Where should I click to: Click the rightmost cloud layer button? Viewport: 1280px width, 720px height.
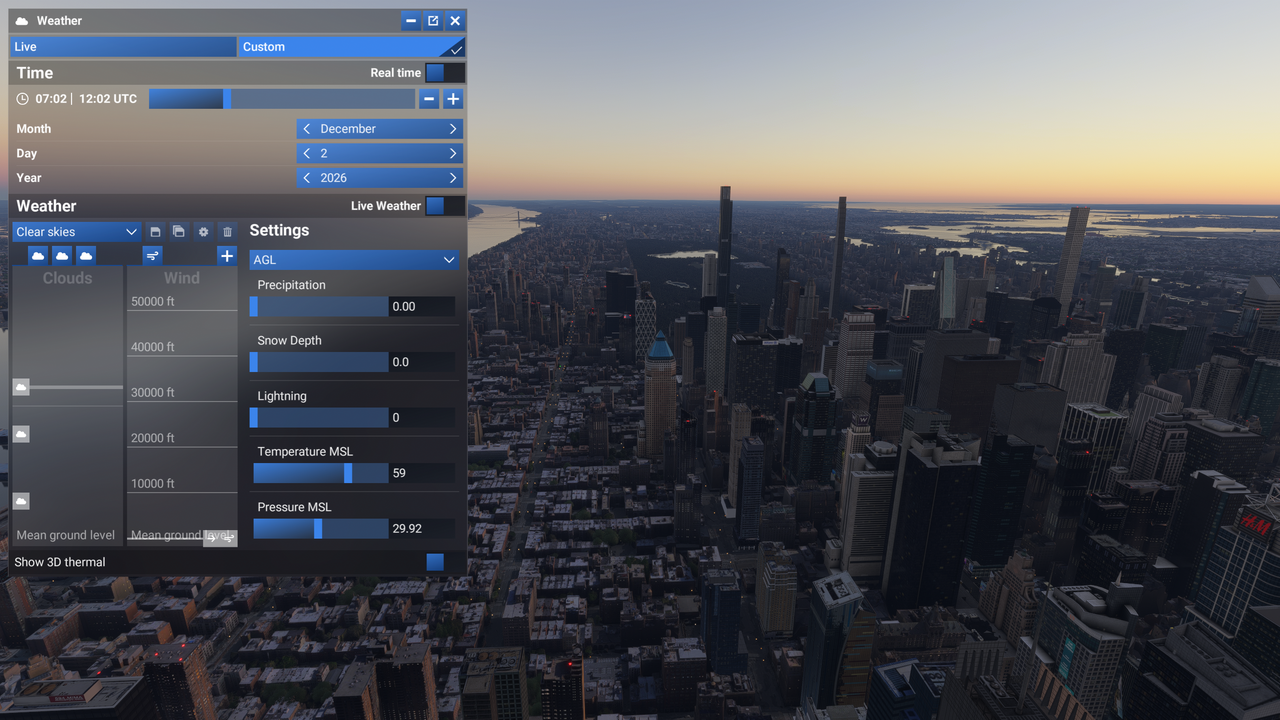(x=86, y=256)
